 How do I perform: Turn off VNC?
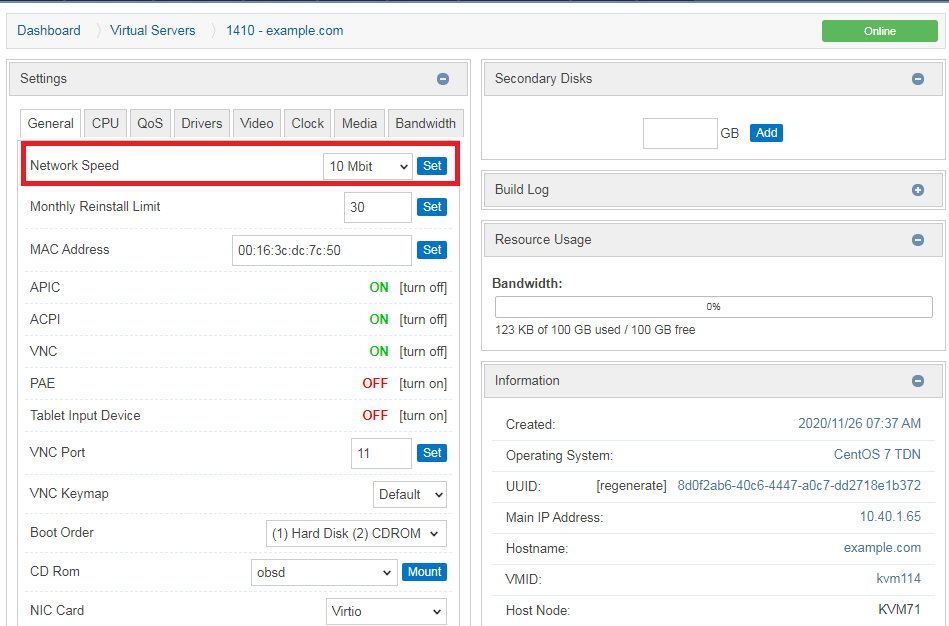(423, 352)
